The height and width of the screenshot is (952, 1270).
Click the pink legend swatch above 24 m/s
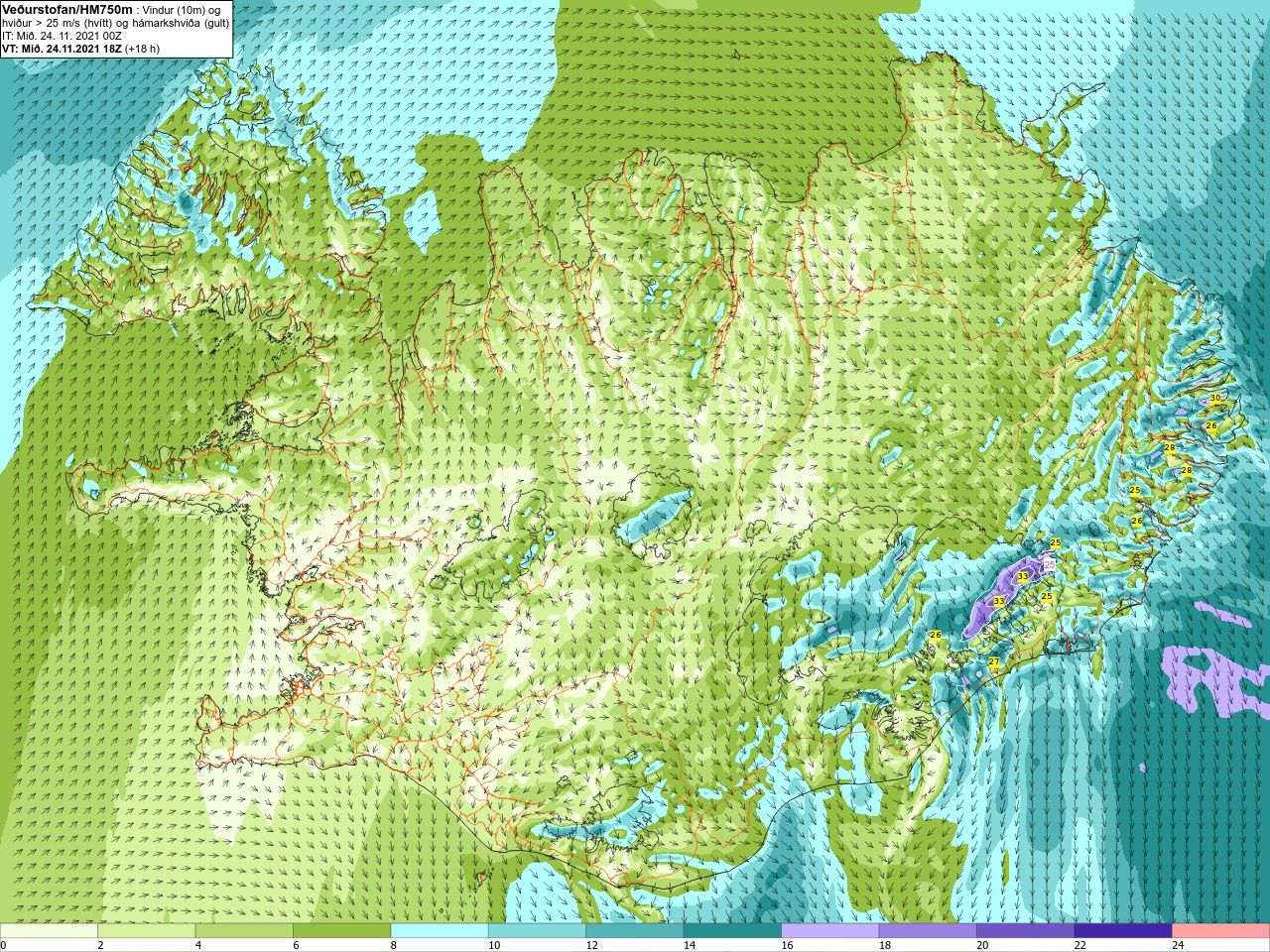point(1221,930)
